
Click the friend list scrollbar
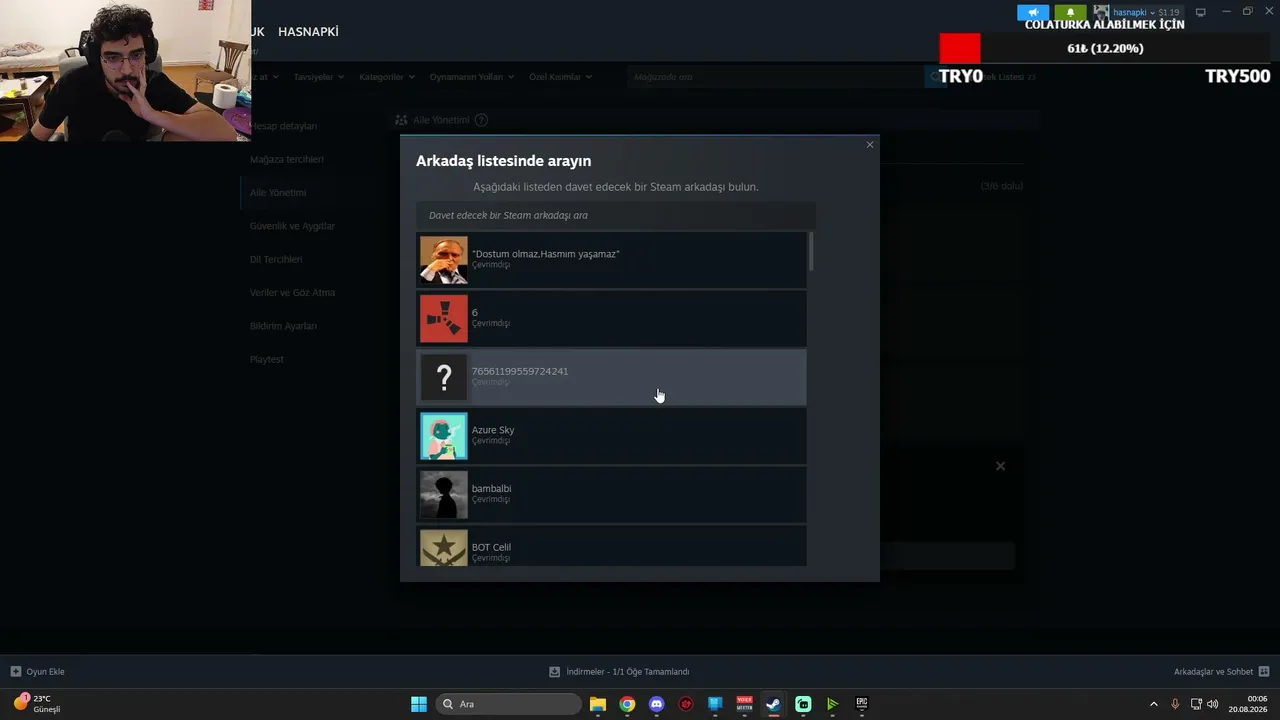(x=811, y=251)
